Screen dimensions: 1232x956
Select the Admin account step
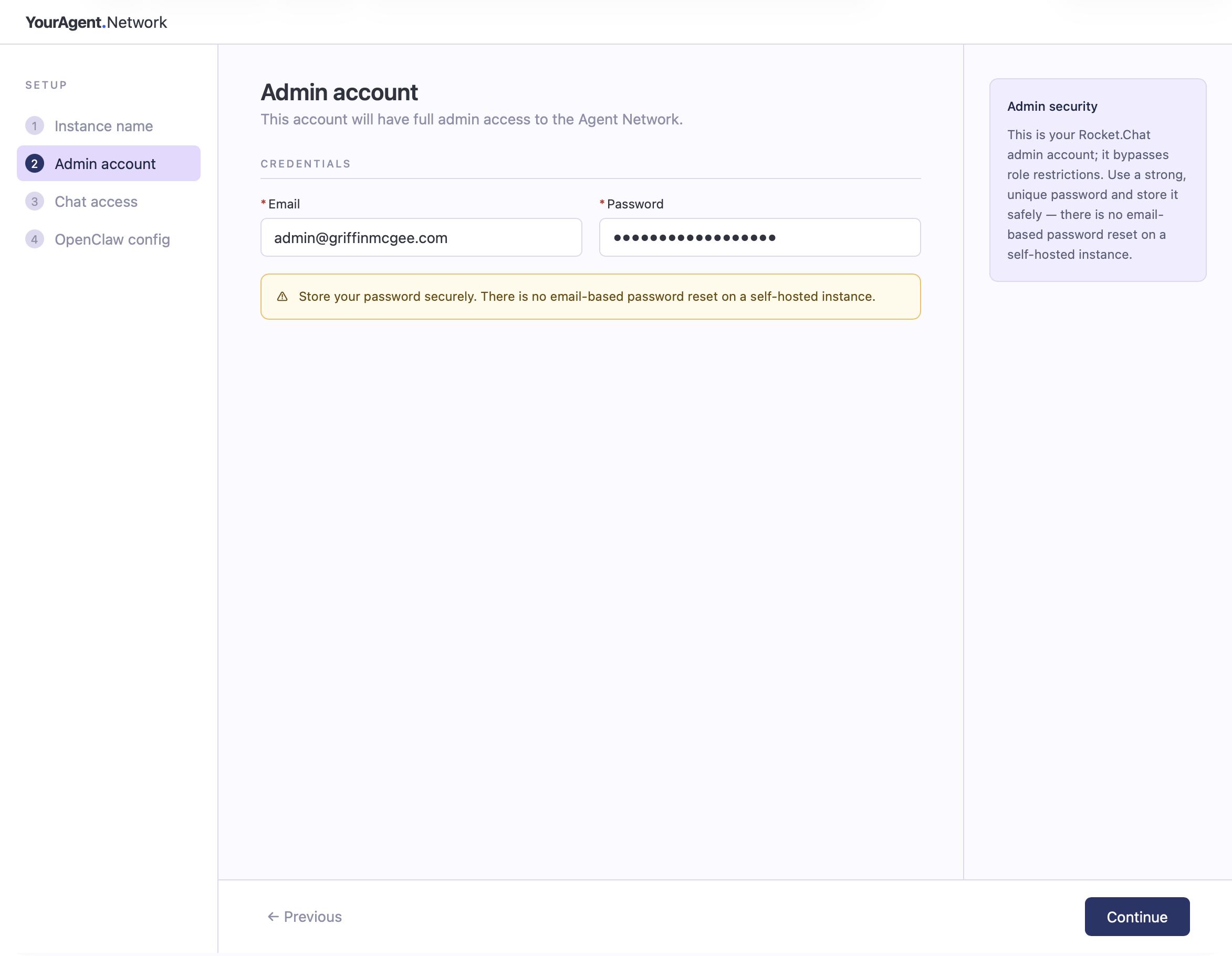[109, 164]
